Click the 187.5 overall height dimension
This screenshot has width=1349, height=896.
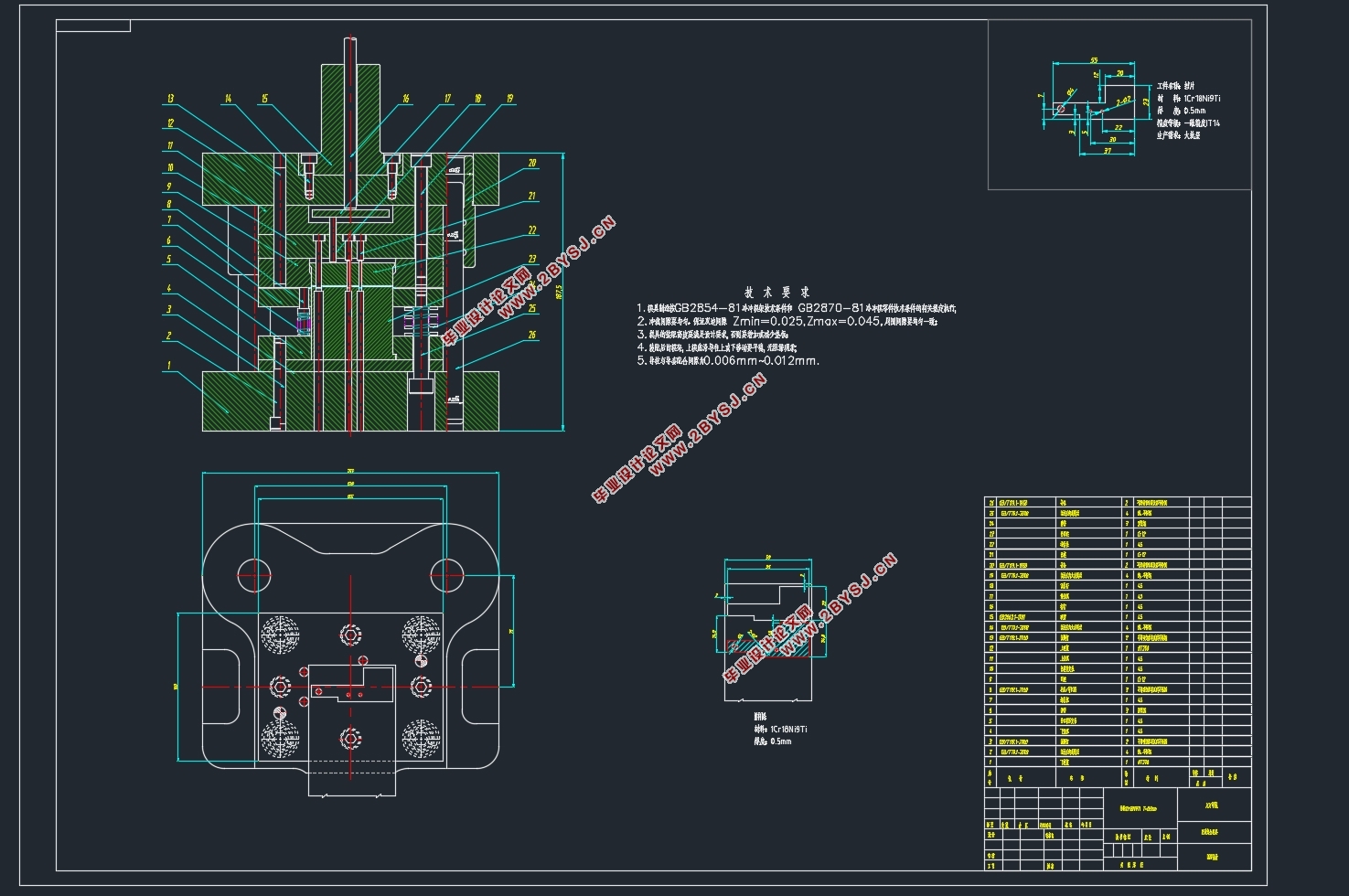[x=557, y=291]
